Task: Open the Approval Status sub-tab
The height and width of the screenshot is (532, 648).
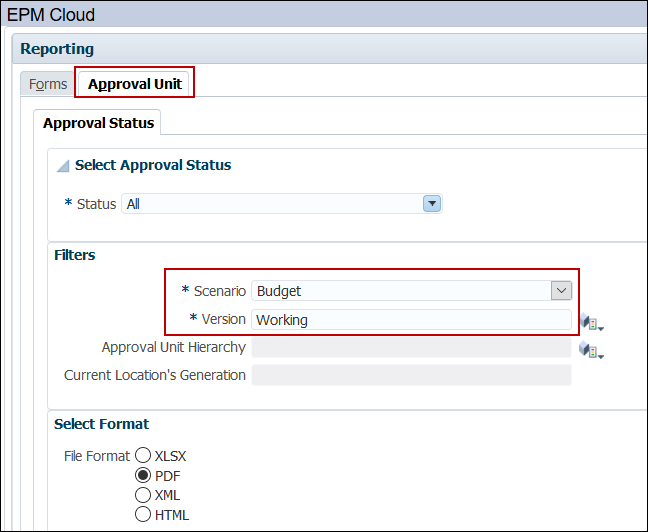Action: [98, 123]
